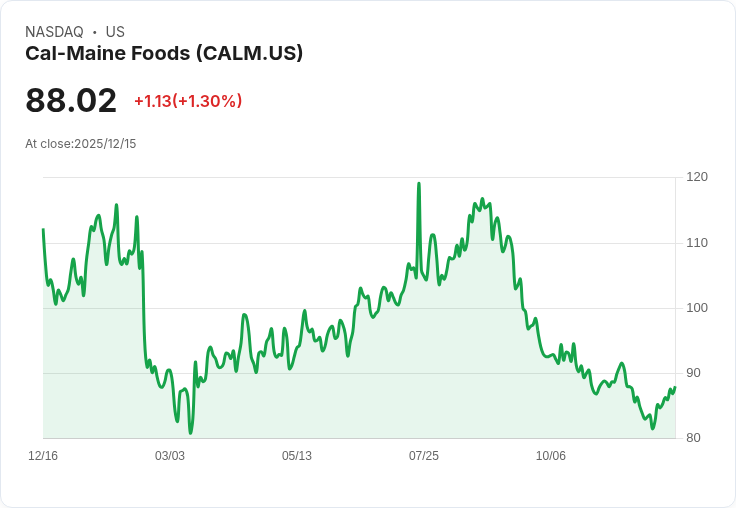Click the 110 price axis label

tap(697, 243)
